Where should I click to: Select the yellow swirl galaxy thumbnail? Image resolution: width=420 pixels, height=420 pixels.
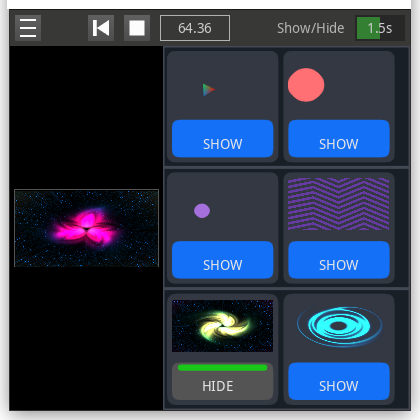pos(222,326)
